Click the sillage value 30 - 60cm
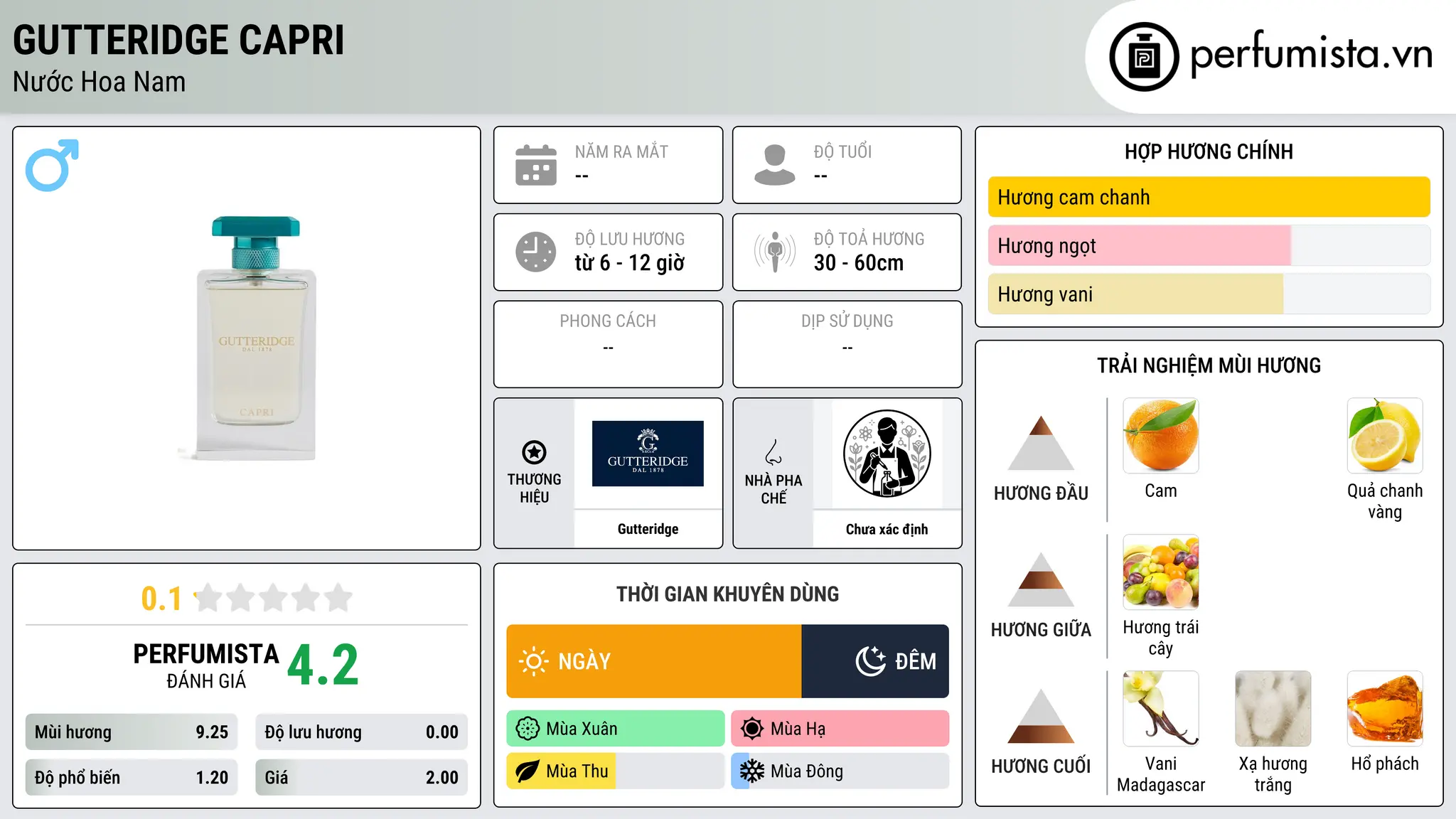This screenshot has height=819, width=1456. tap(859, 263)
